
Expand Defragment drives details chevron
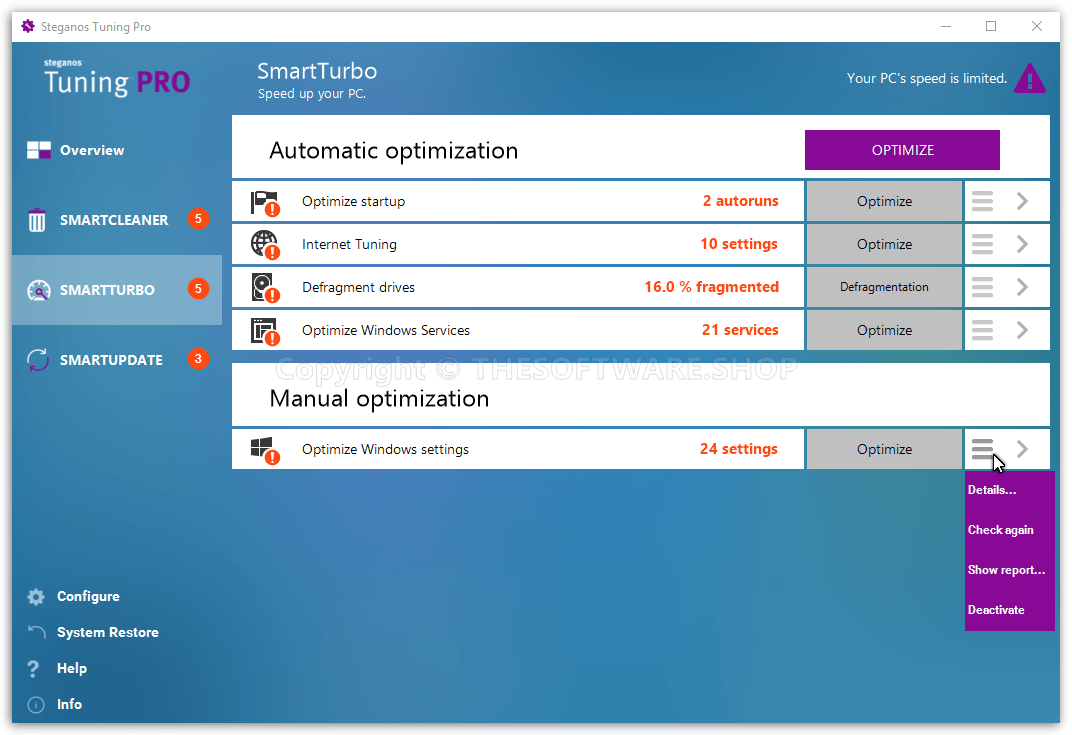coord(1022,287)
